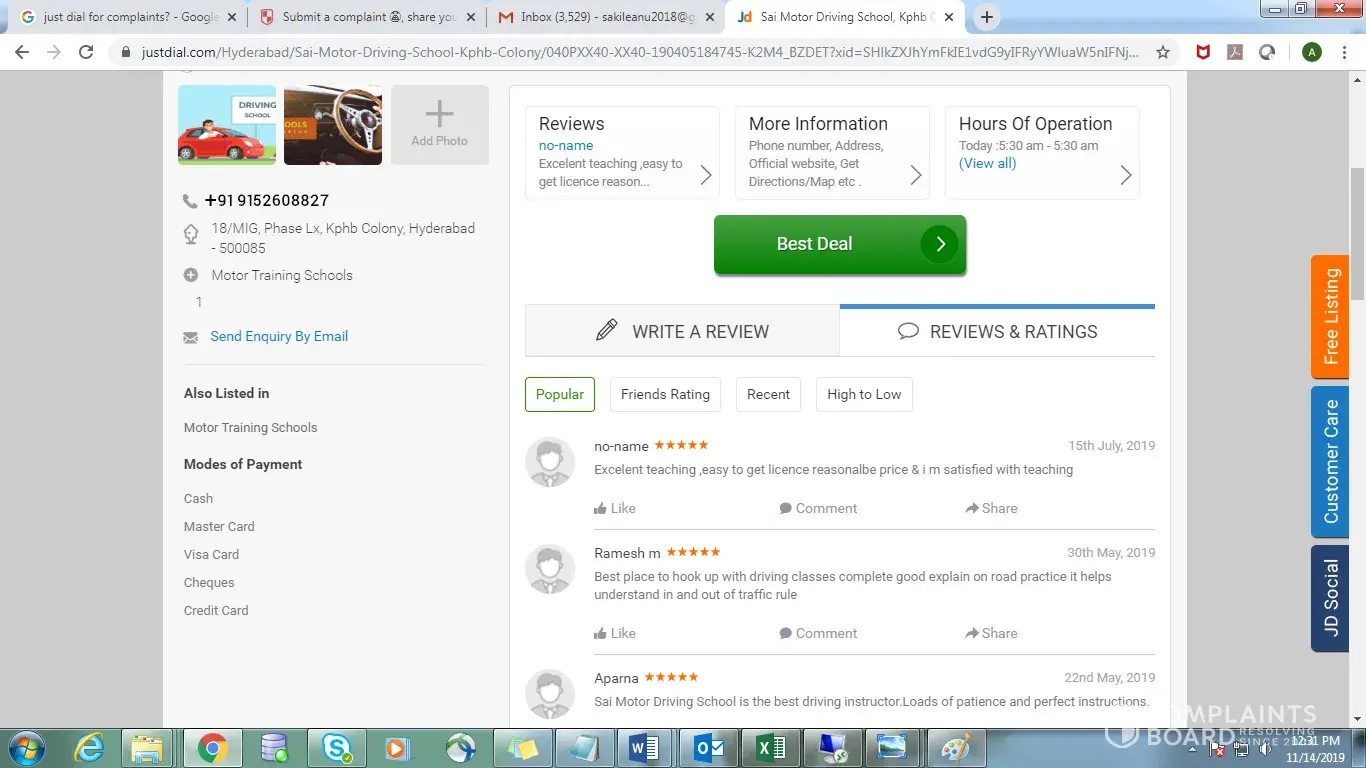Click the green Best Deal button
This screenshot has width=1366, height=768.
point(840,244)
